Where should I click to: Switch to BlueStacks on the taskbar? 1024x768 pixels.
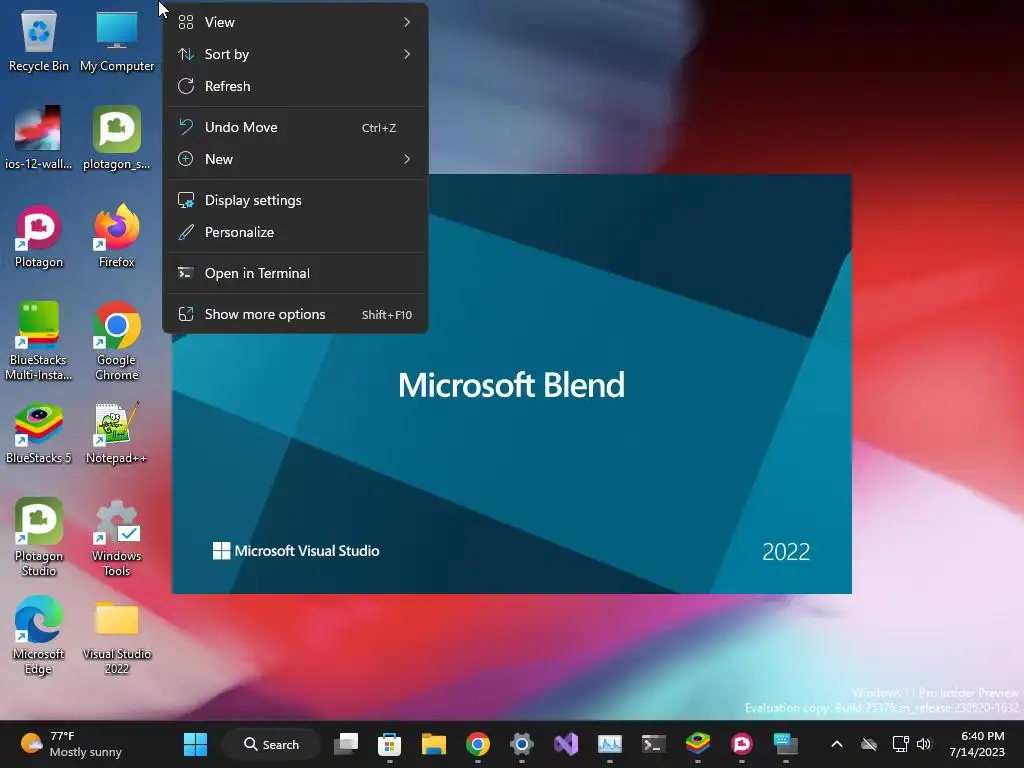pos(697,744)
